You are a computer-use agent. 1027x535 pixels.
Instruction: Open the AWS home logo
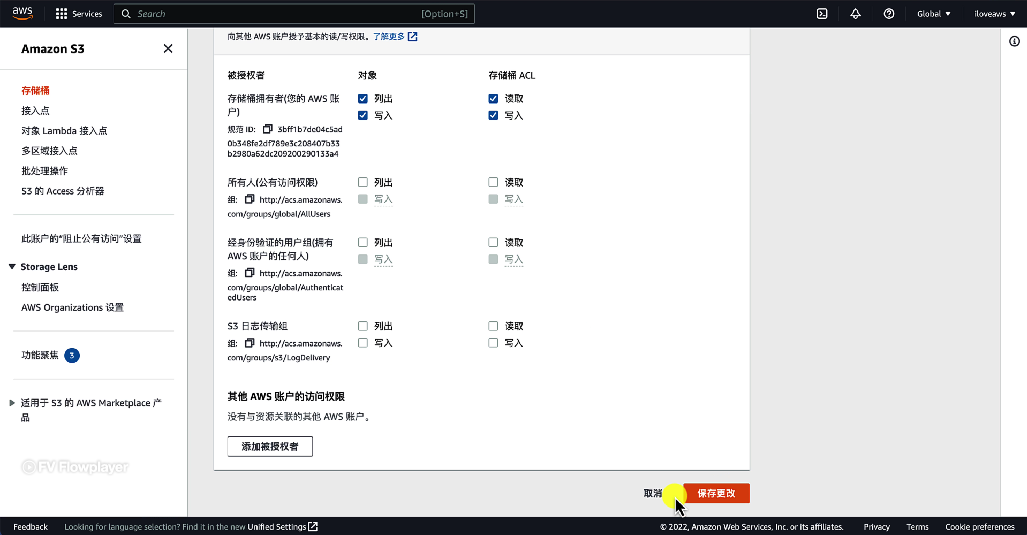[22, 13]
